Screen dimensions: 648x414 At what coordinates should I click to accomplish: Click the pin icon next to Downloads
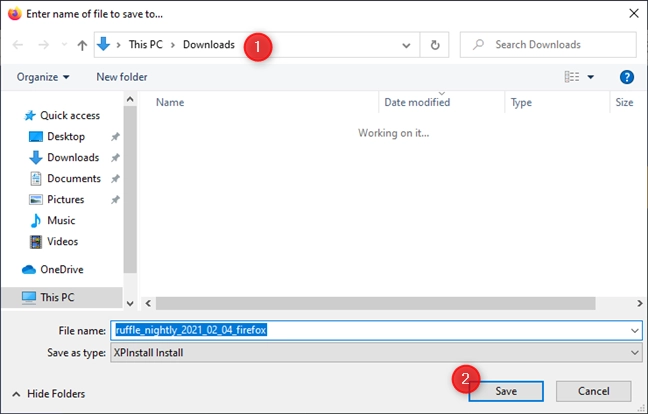tap(115, 157)
